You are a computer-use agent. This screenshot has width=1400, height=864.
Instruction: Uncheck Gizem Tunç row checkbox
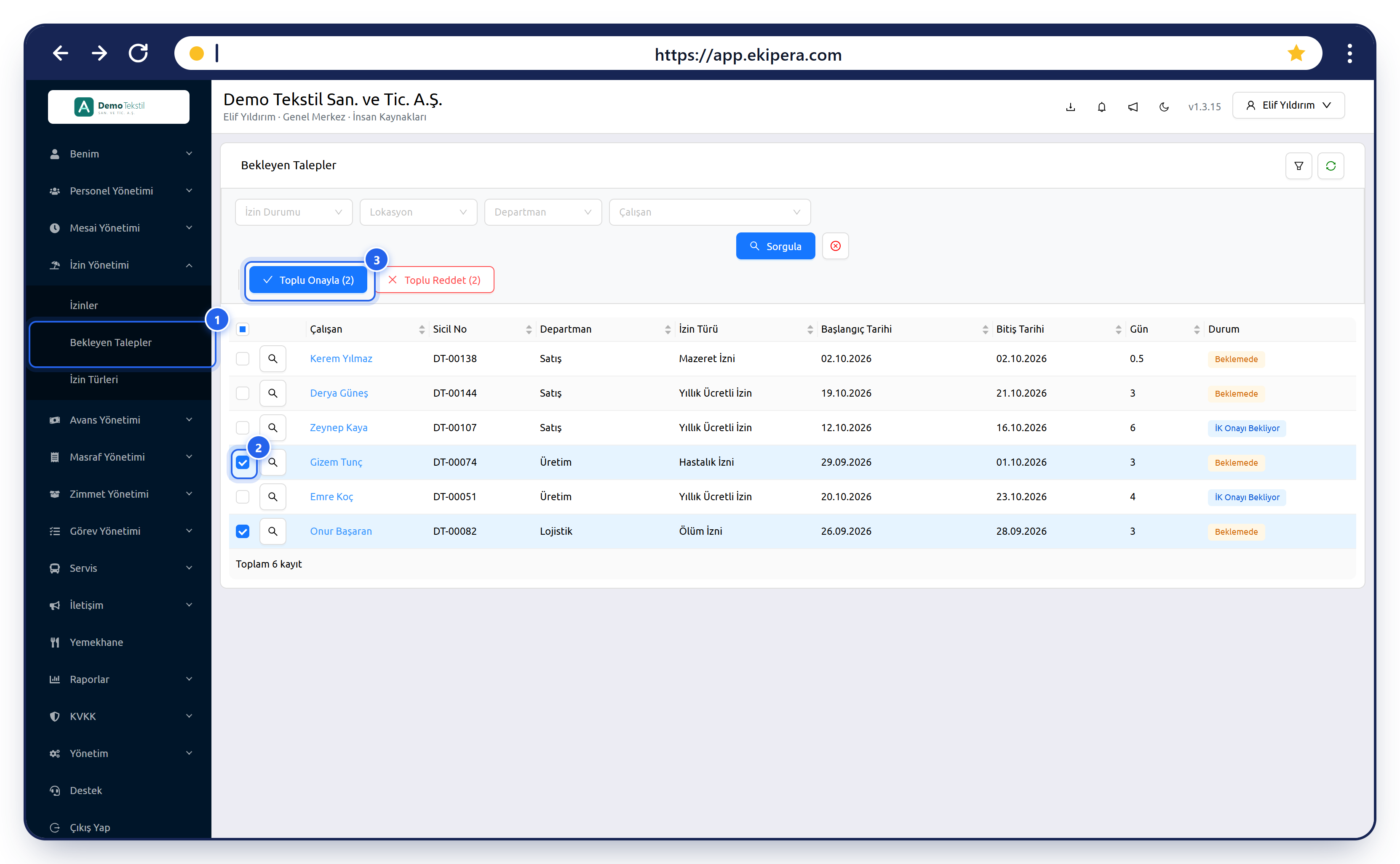[x=242, y=462]
